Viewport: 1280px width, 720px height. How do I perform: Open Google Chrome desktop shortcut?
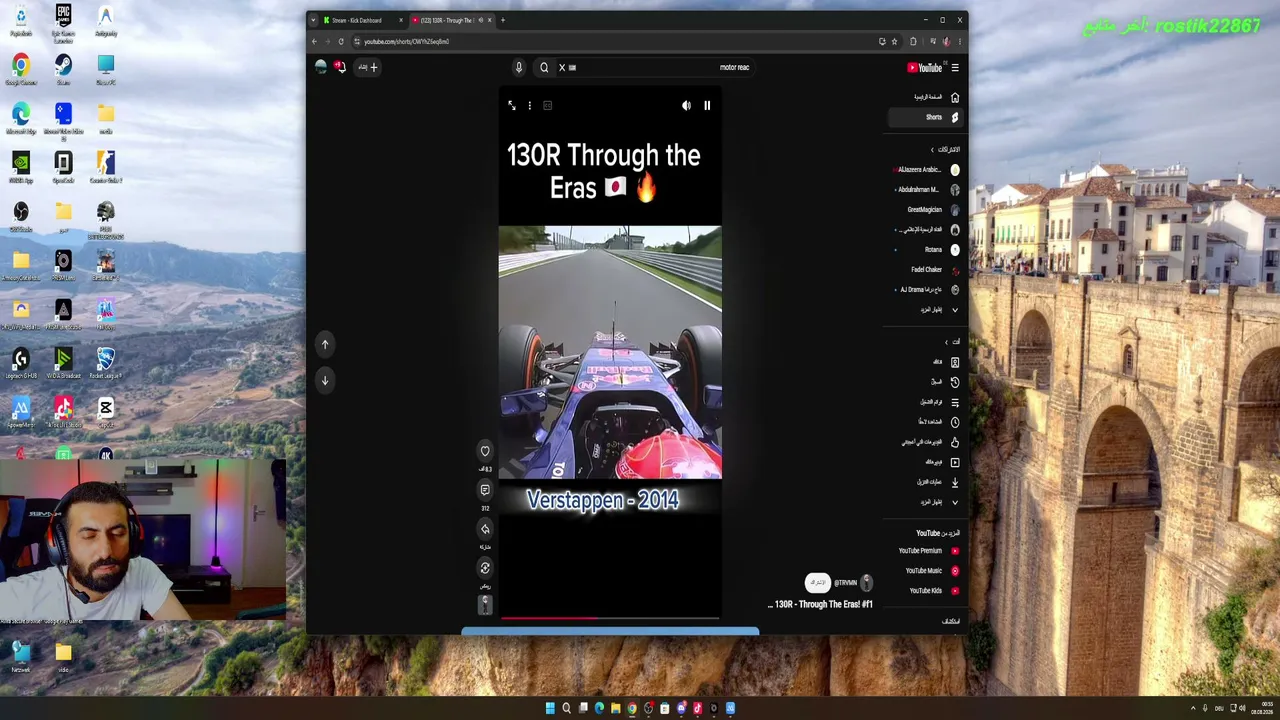click(x=20, y=70)
